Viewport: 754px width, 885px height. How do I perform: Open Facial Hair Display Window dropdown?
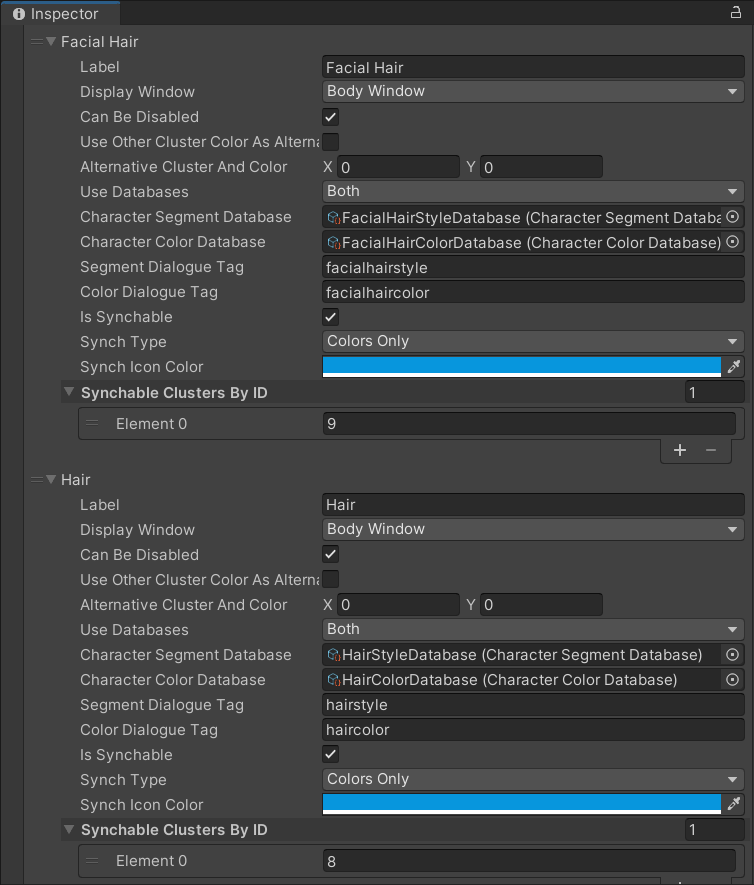pyautogui.click(x=533, y=92)
